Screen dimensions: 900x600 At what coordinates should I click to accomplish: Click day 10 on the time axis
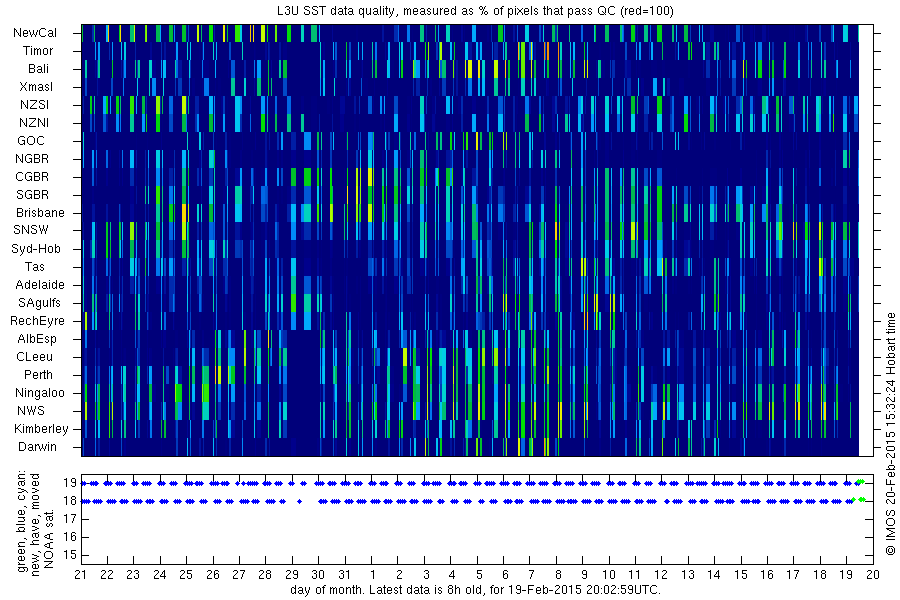608,575
